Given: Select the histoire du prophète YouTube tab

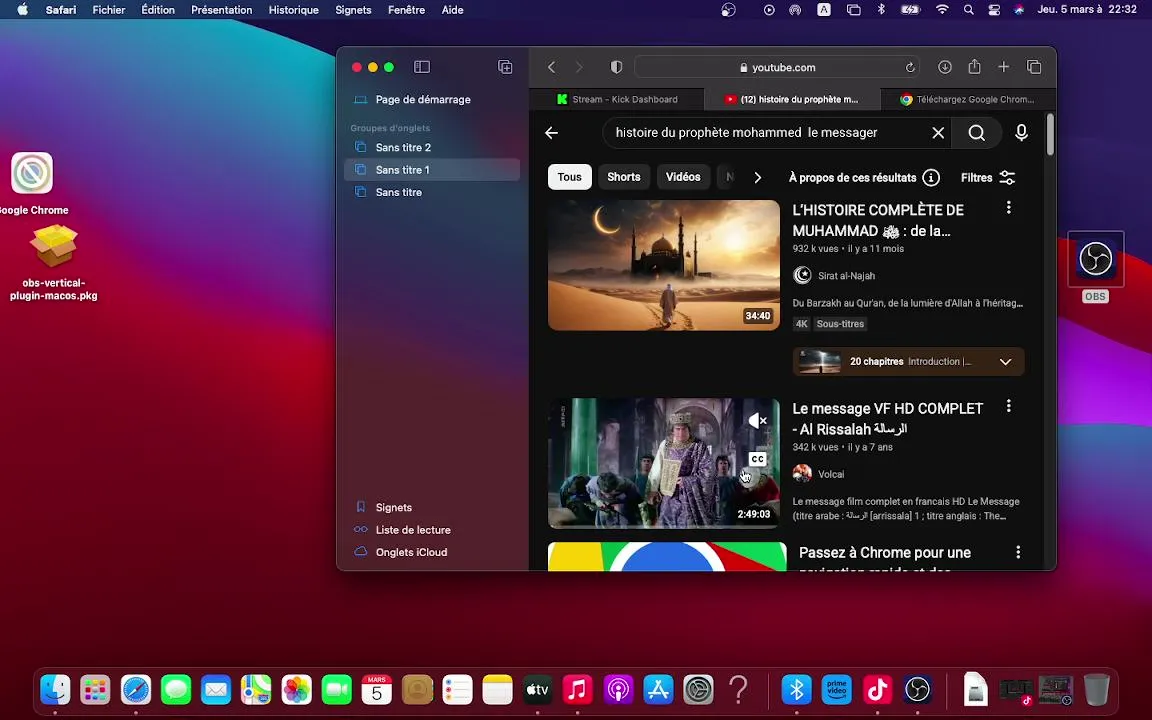Looking at the screenshot, I should (x=791, y=99).
